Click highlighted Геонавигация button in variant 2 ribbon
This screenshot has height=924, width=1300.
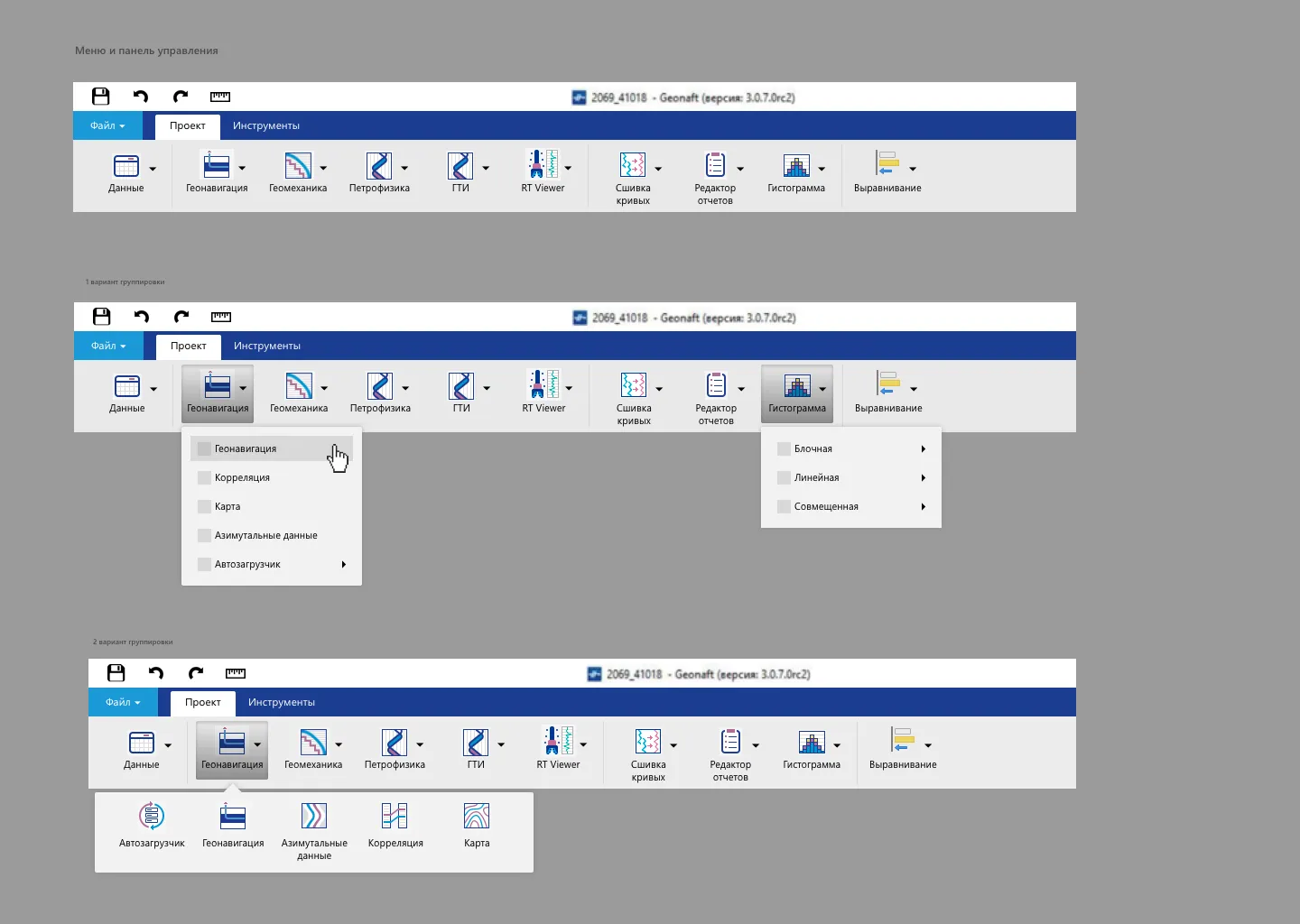pos(232,749)
